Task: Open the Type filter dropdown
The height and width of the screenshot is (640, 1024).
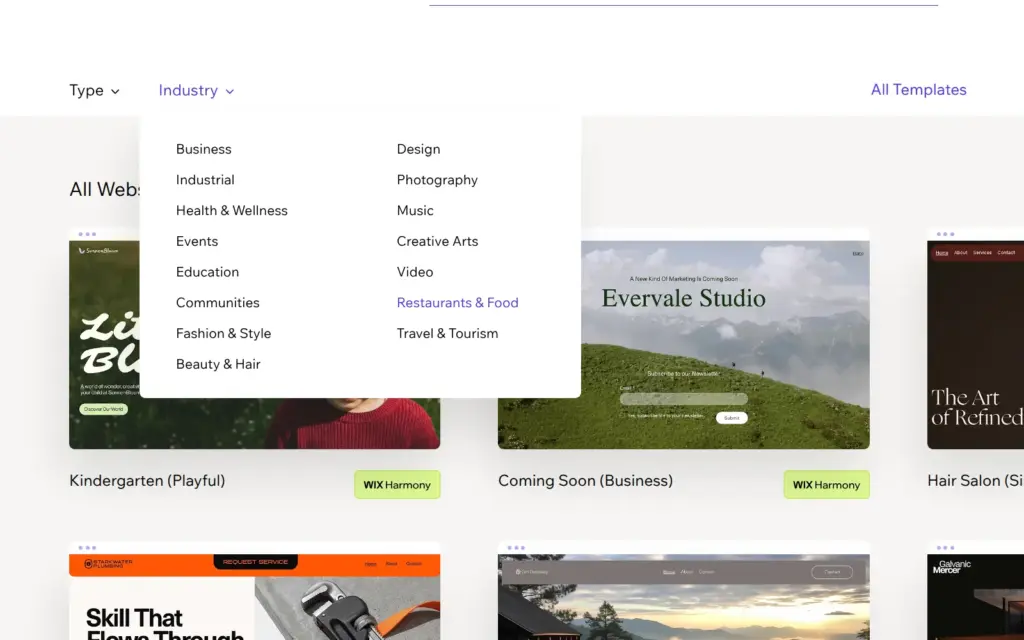Action: (x=95, y=90)
